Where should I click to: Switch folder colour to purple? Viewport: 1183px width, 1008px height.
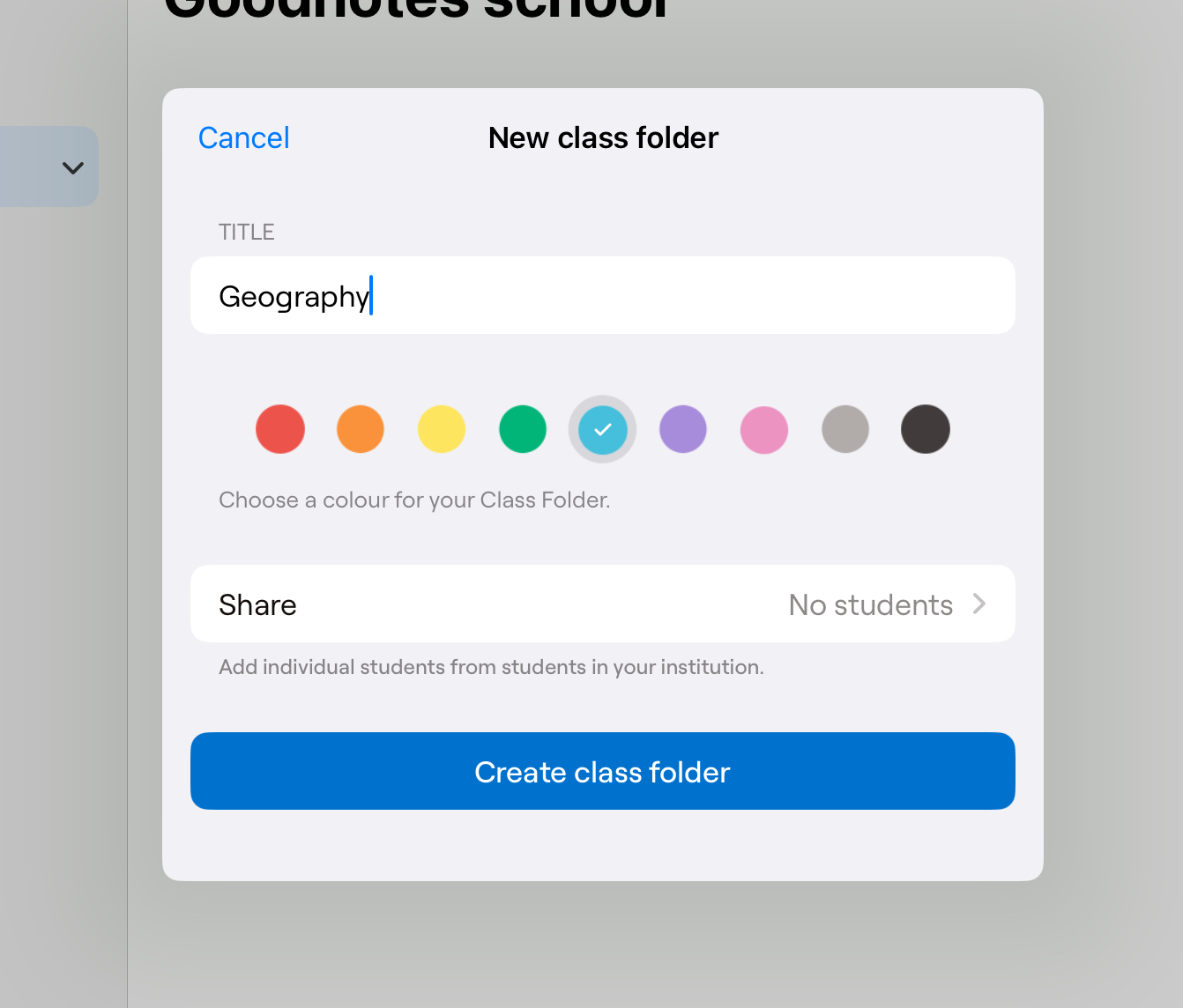pyautogui.click(x=683, y=429)
